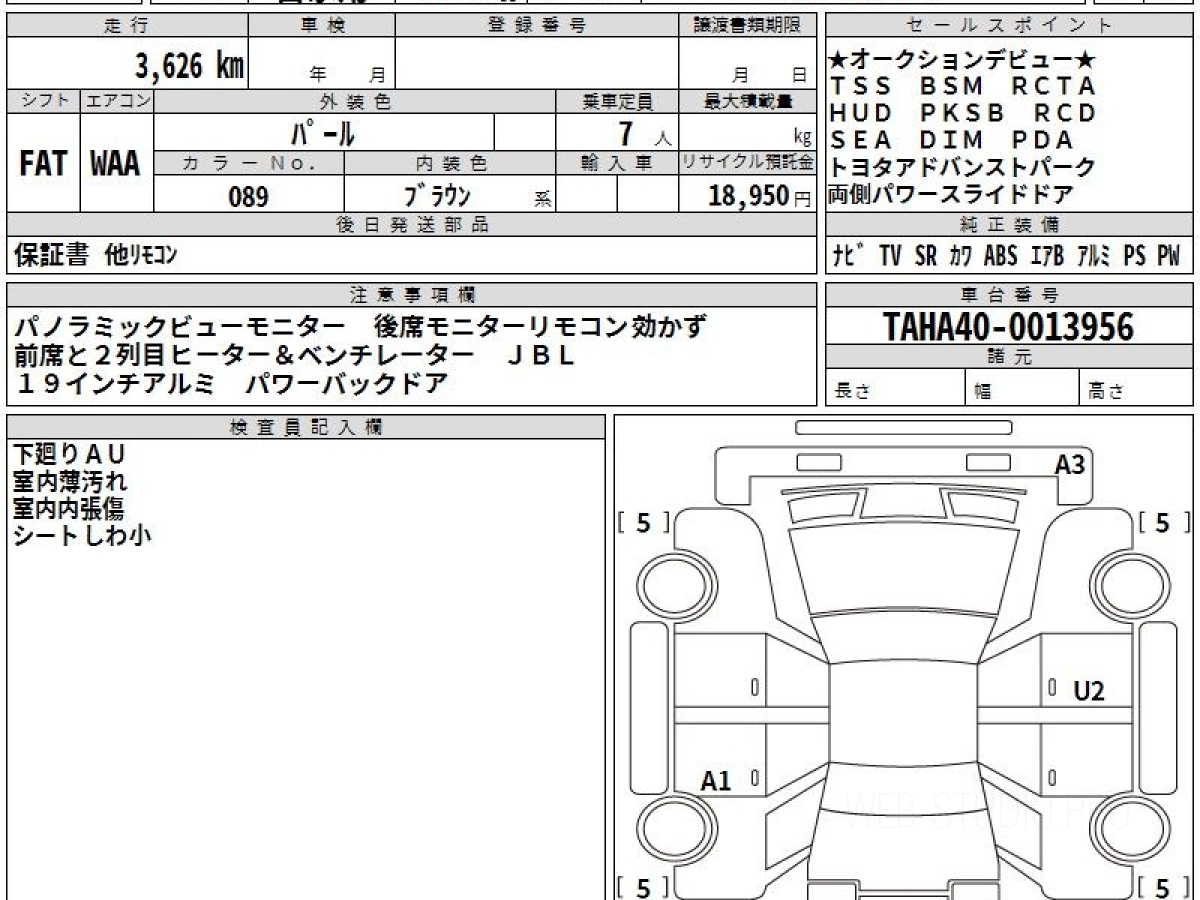This screenshot has height=900, width=1200.
Task: Click the 譲渡書類期限 header
Action: click(x=747, y=26)
